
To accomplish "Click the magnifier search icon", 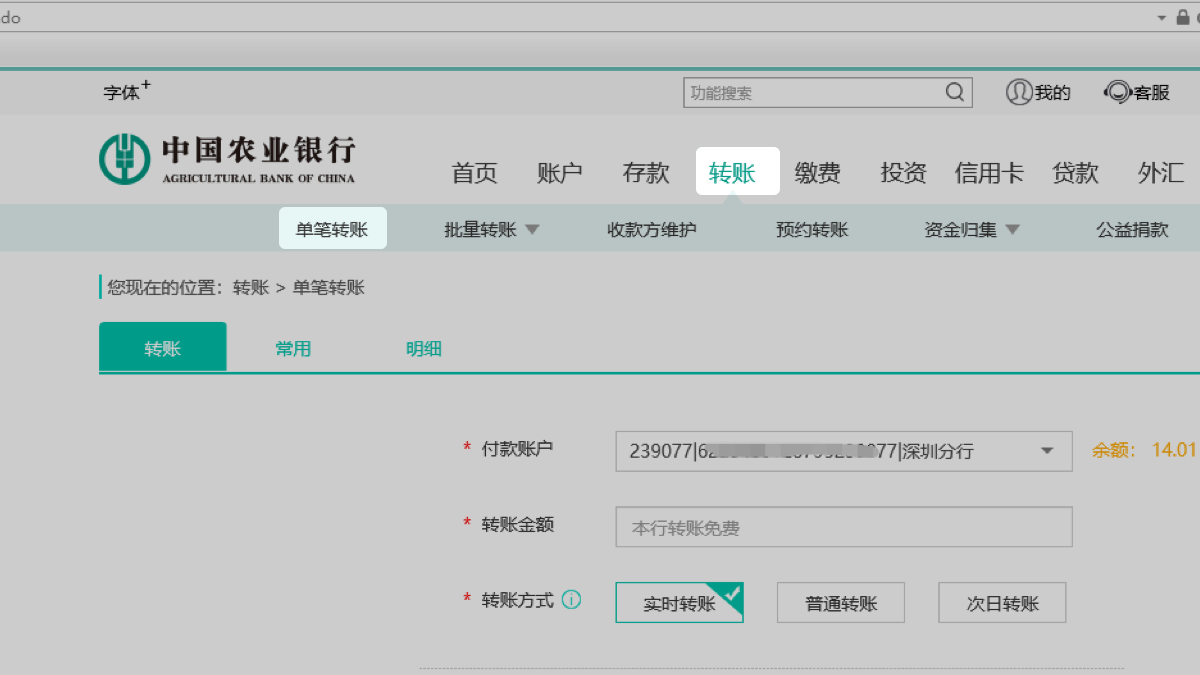I will [955, 93].
